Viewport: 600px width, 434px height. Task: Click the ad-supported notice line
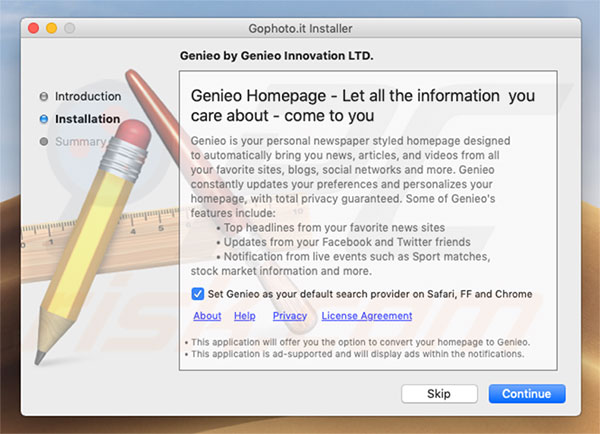(354, 354)
